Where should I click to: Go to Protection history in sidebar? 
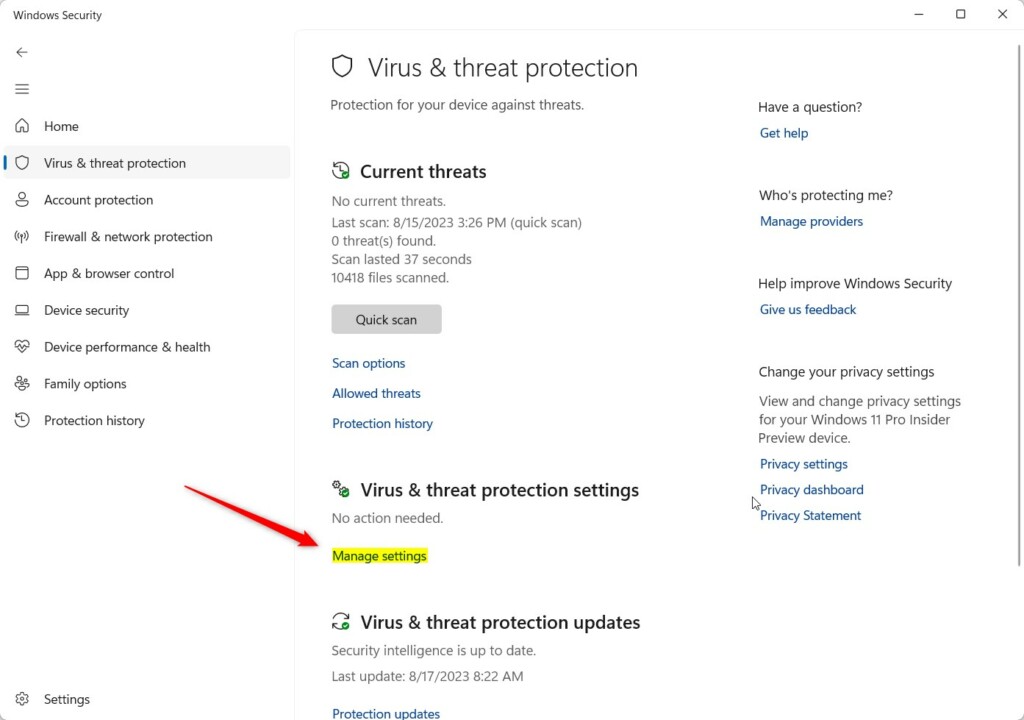[94, 420]
